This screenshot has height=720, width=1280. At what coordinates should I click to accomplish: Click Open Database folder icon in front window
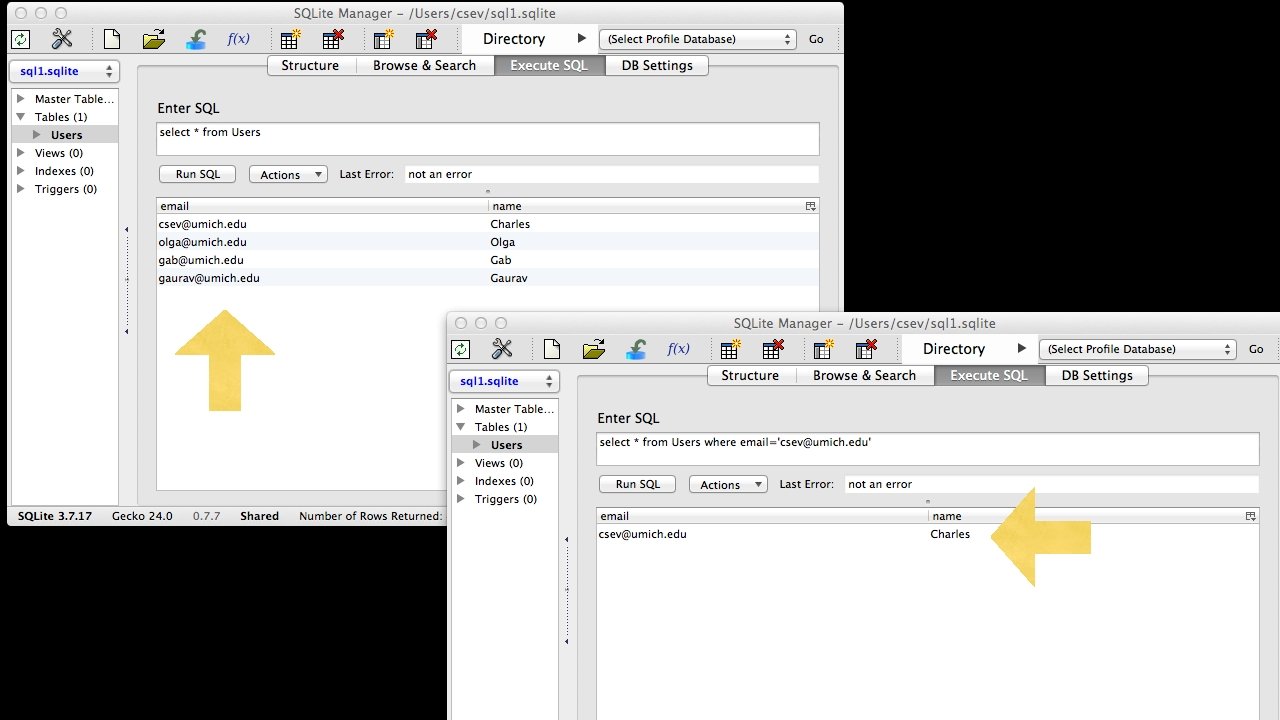593,349
